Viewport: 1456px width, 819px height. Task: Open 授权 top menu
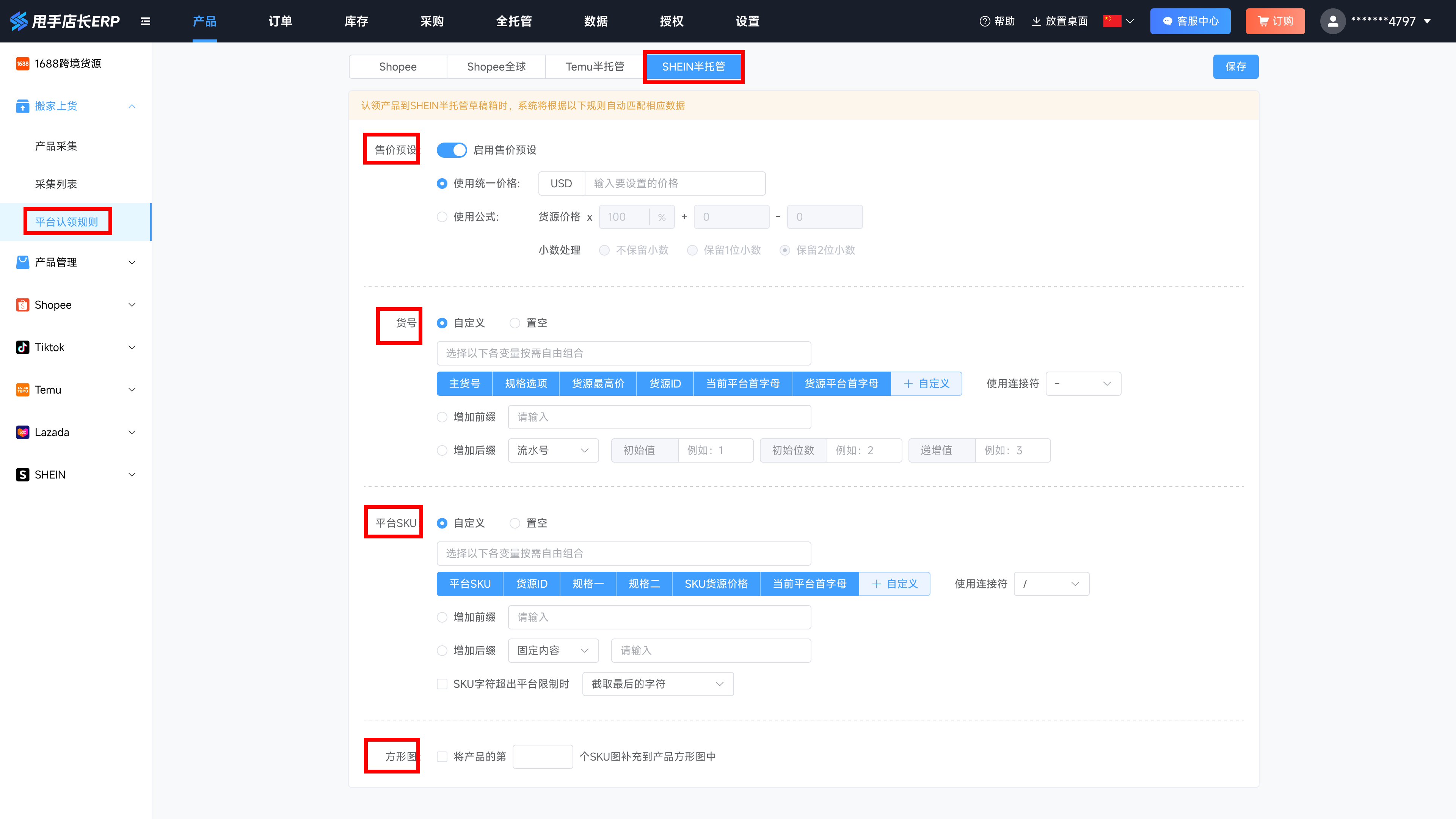pos(672,22)
